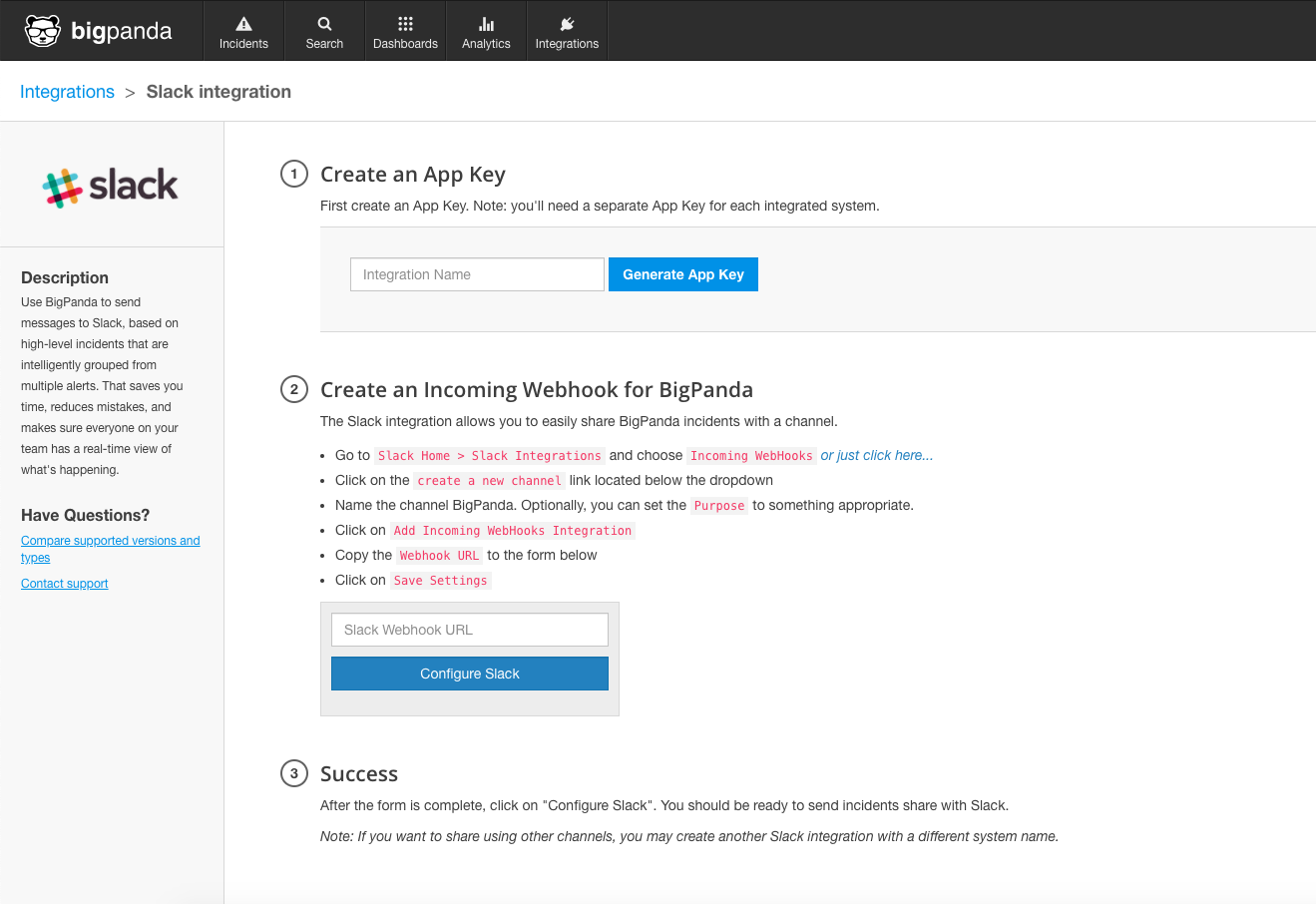Click the Dashboards grid icon
This screenshot has height=904, width=1316.
point(405,24)
